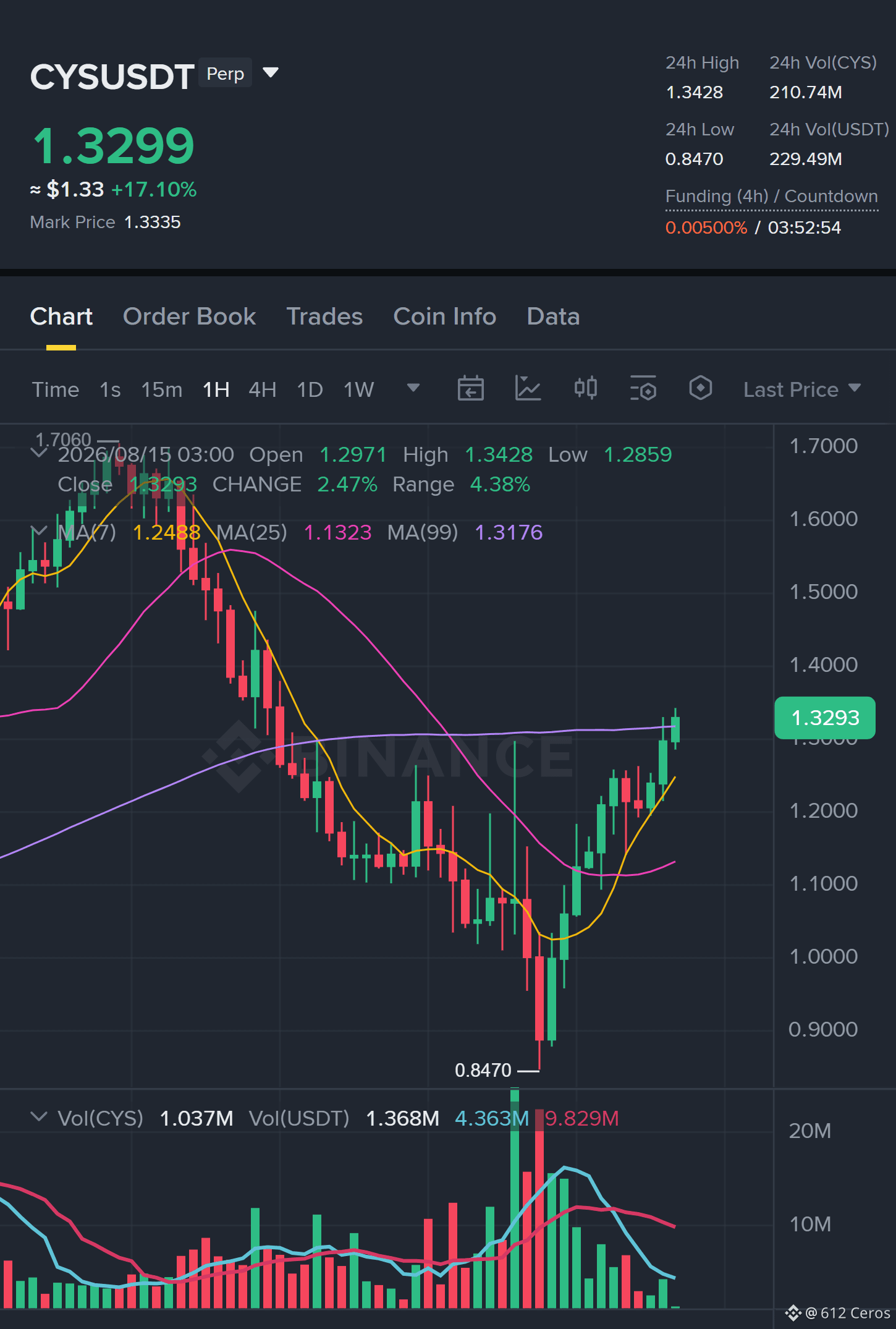
Task: Open the Coin Info tab
Action: point(445,316)
